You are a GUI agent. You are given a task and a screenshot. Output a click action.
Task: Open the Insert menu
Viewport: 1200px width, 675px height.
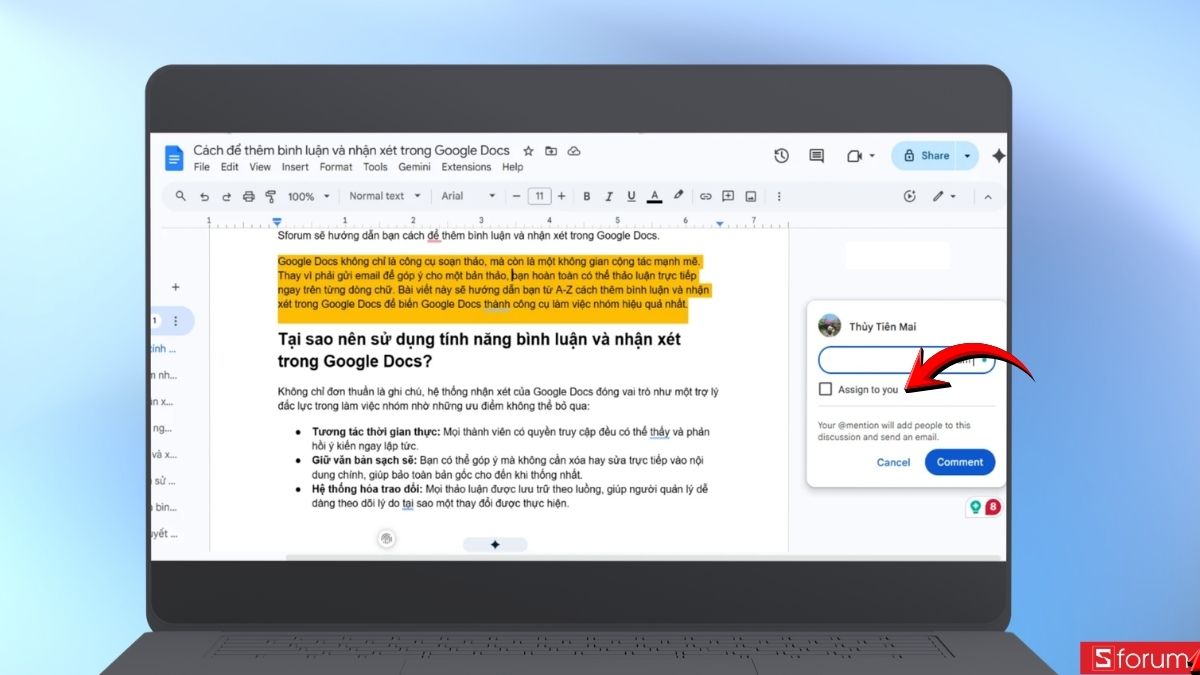pos(295,167)
